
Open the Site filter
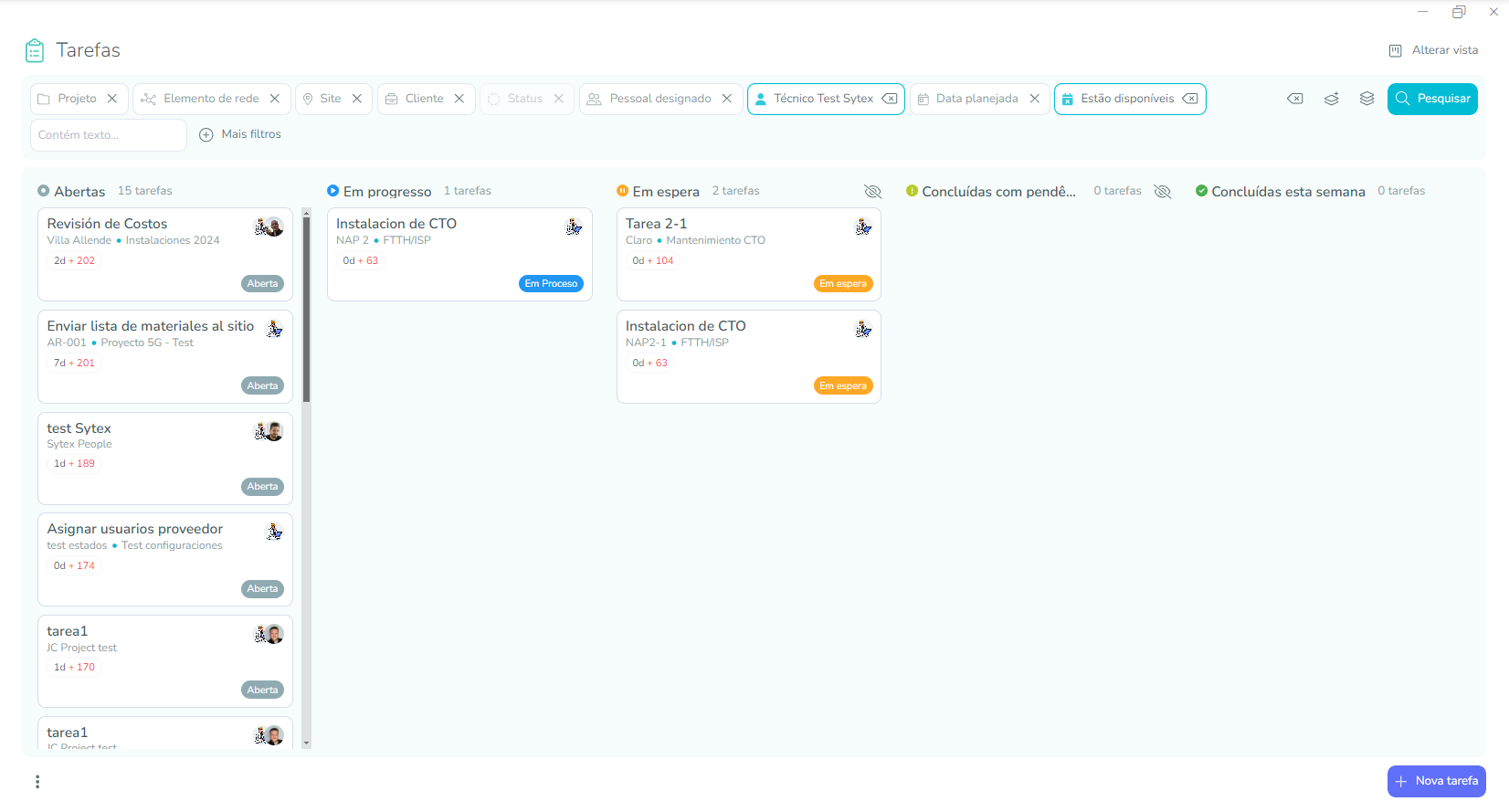click(322, 99)
